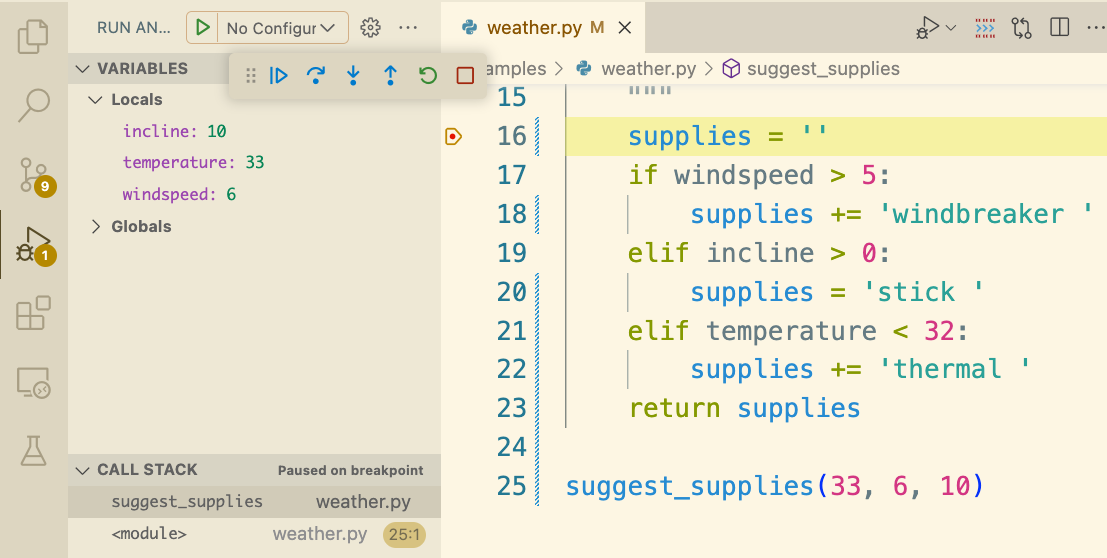This screenshot has width=1107, height=558.
Task: Open Remote Explorer in the activity bar
Action: tap(33, 384)
